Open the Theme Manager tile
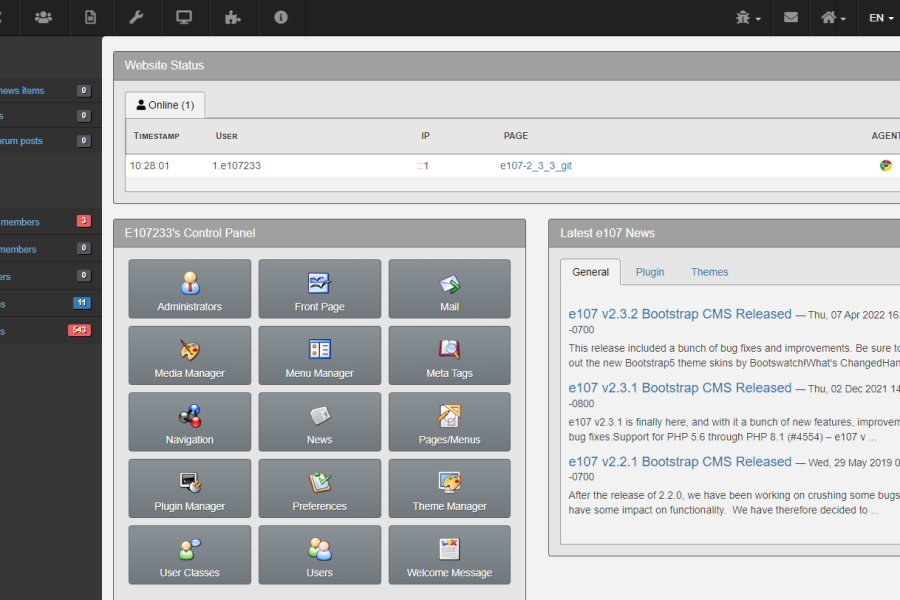Viewport: 900px width, 600px height. (449, 489)
